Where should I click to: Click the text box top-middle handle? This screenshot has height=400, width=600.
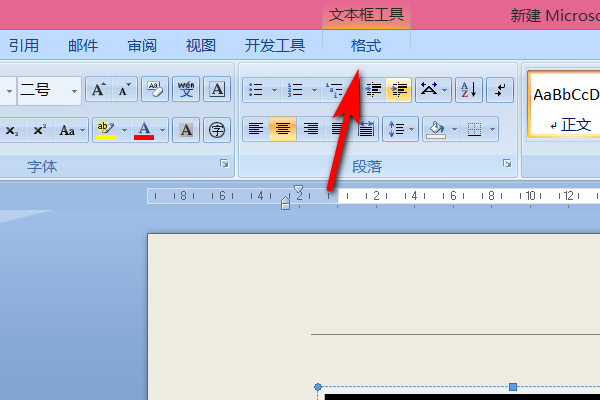click(513, 387)
